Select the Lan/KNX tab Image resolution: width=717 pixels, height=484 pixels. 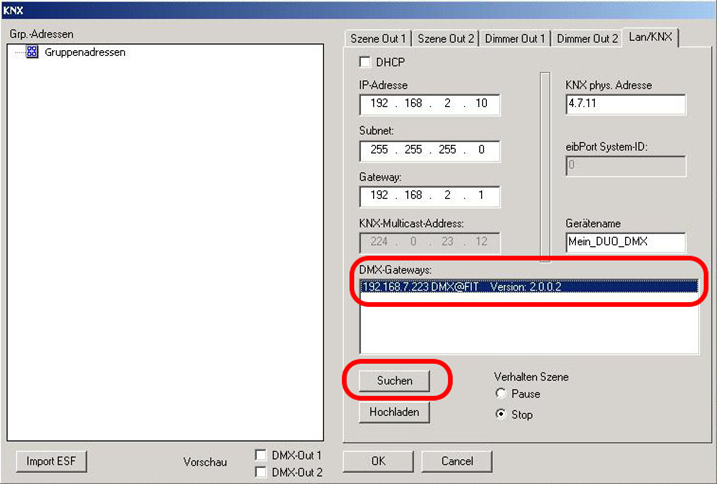pos(651,37)
